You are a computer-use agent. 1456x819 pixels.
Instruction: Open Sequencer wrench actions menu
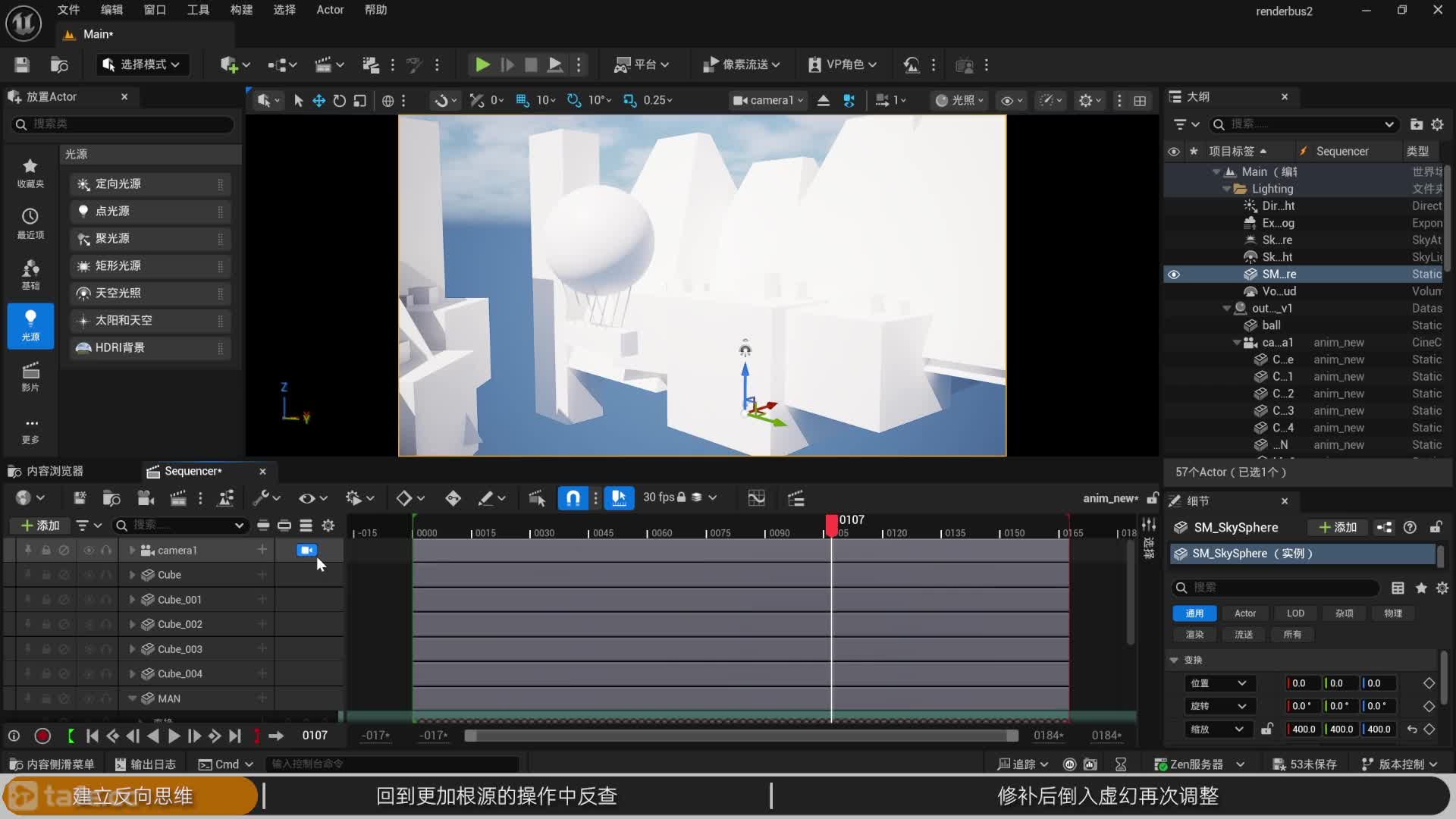tap(266, 498)
